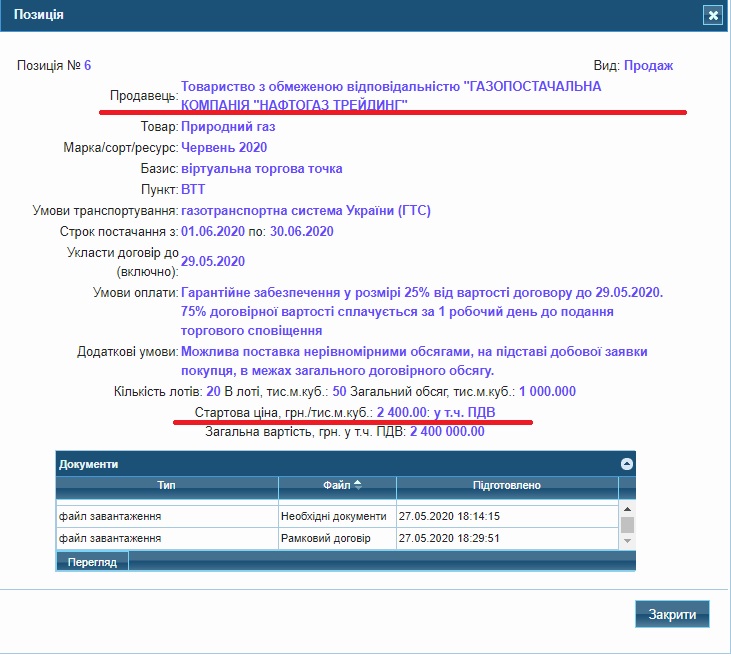Viewport: 731px width, 657px height.
Task: Click the position number 6
Action: (x=88, y=66)
